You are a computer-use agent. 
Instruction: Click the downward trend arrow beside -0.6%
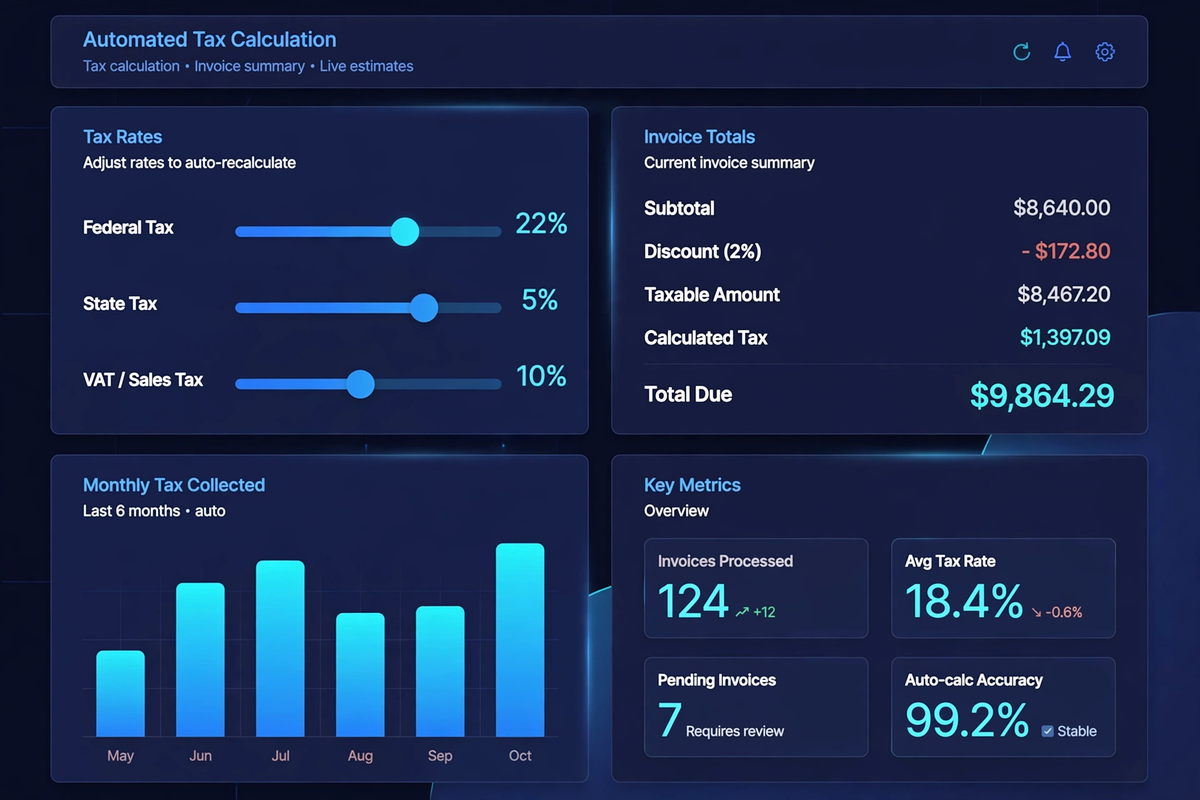[x=1035, y=611]
